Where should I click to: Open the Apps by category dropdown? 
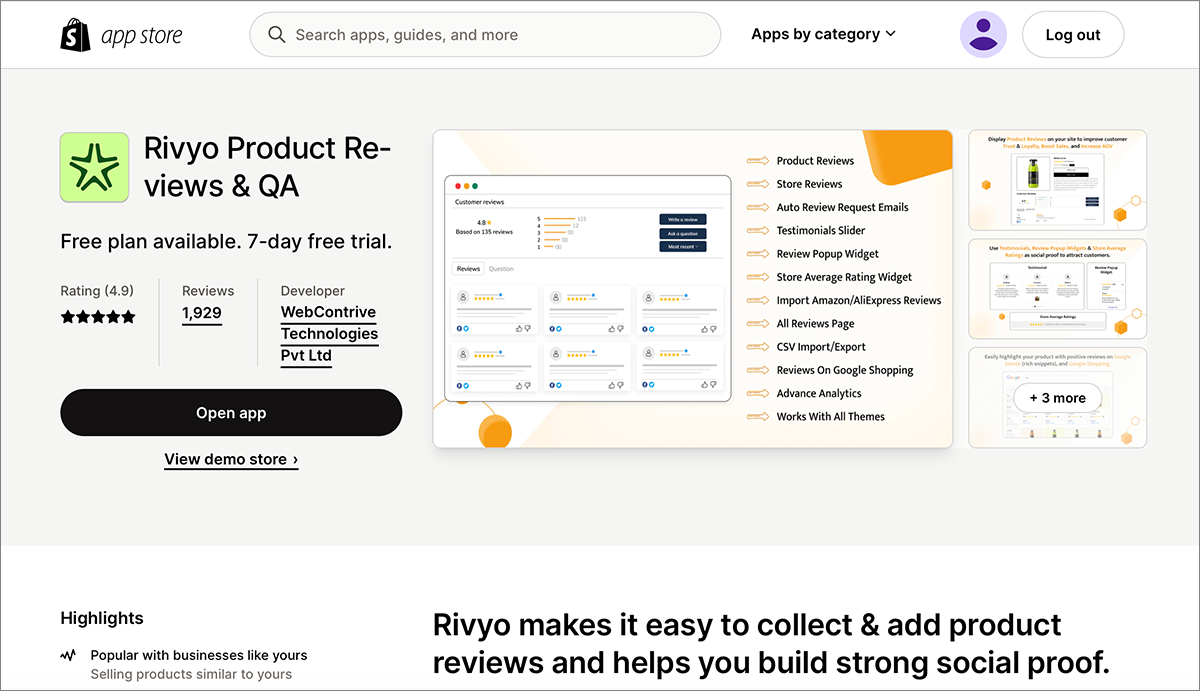[822, 33]
